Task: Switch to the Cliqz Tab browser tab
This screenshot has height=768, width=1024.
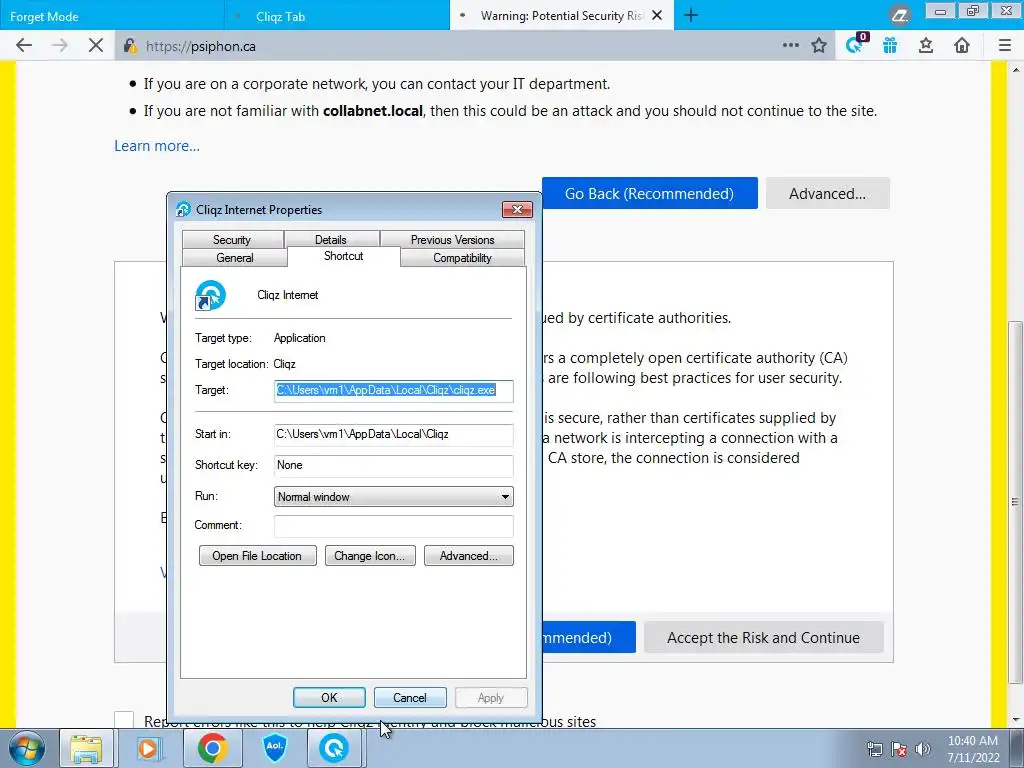Action: click(x=336, y=16)
